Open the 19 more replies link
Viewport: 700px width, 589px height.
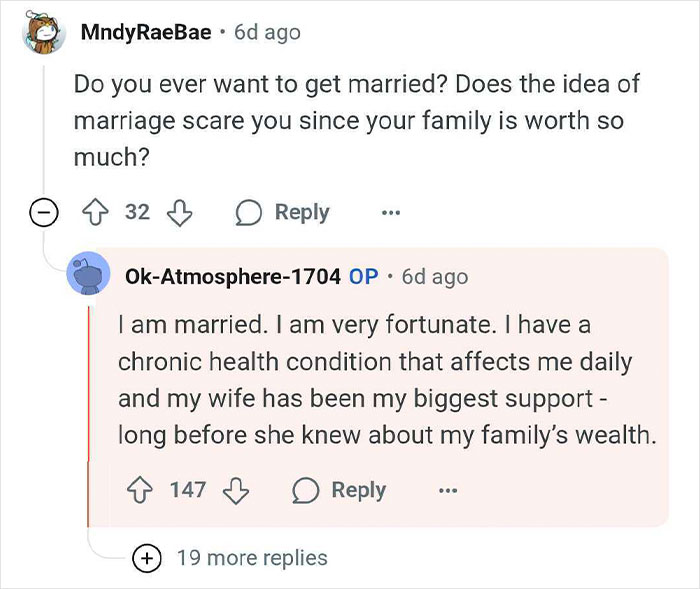click(252, 558)
